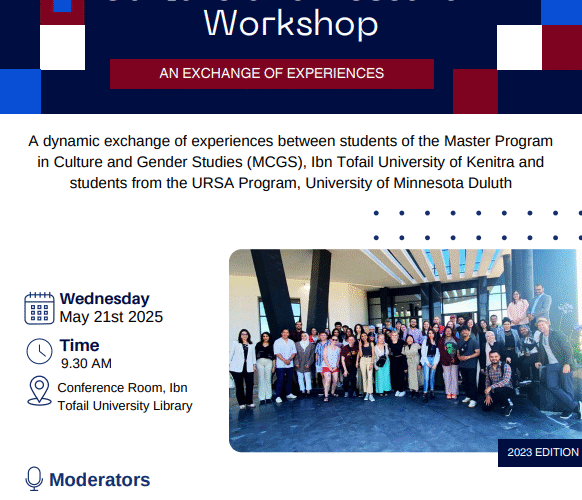Click the calendar icon beside Wednesday
Viewport: 582px width, 500px height.
[39, 308]
